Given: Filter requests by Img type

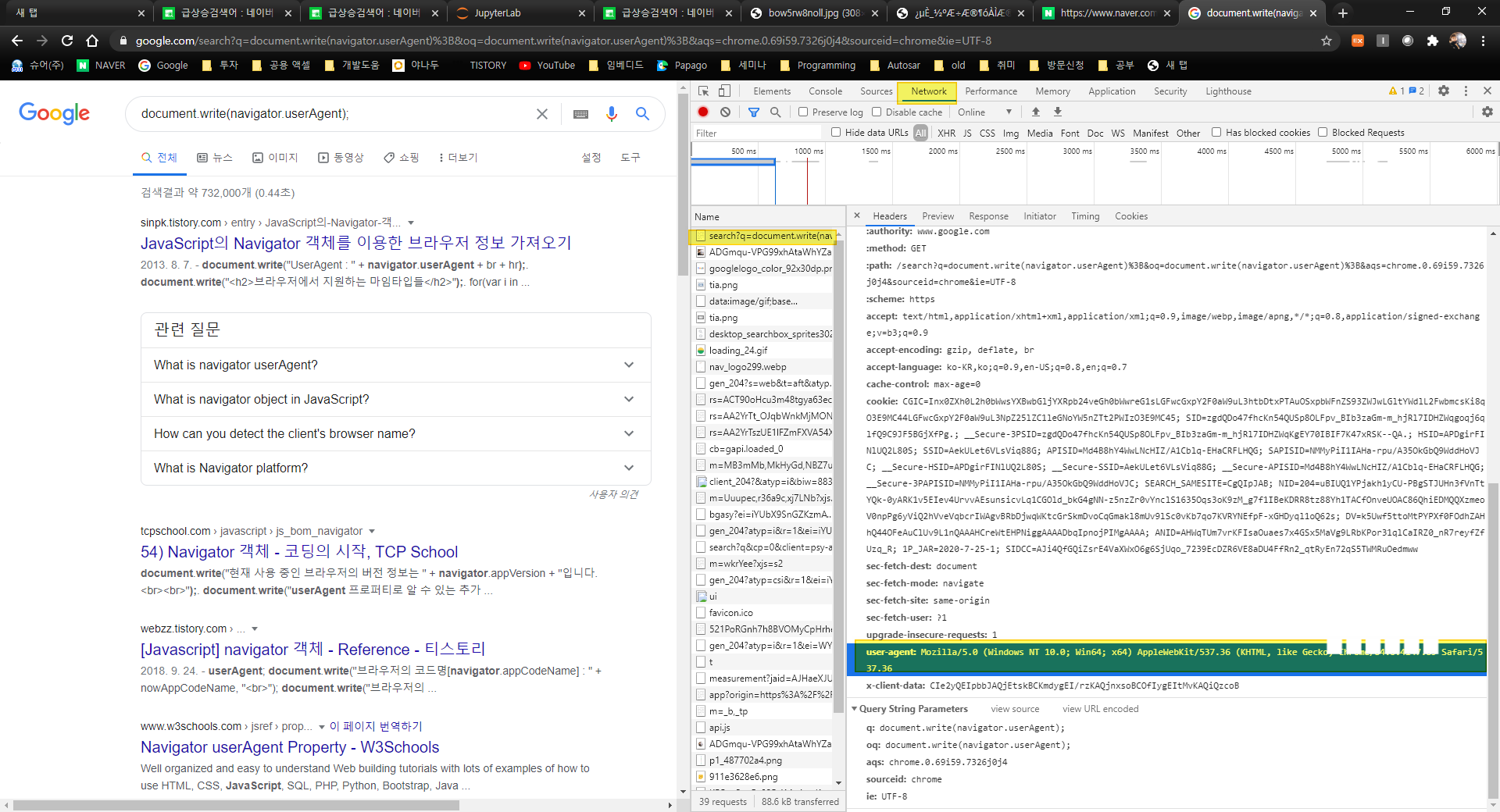Looking at the screenshot, I should (1011, 133).
